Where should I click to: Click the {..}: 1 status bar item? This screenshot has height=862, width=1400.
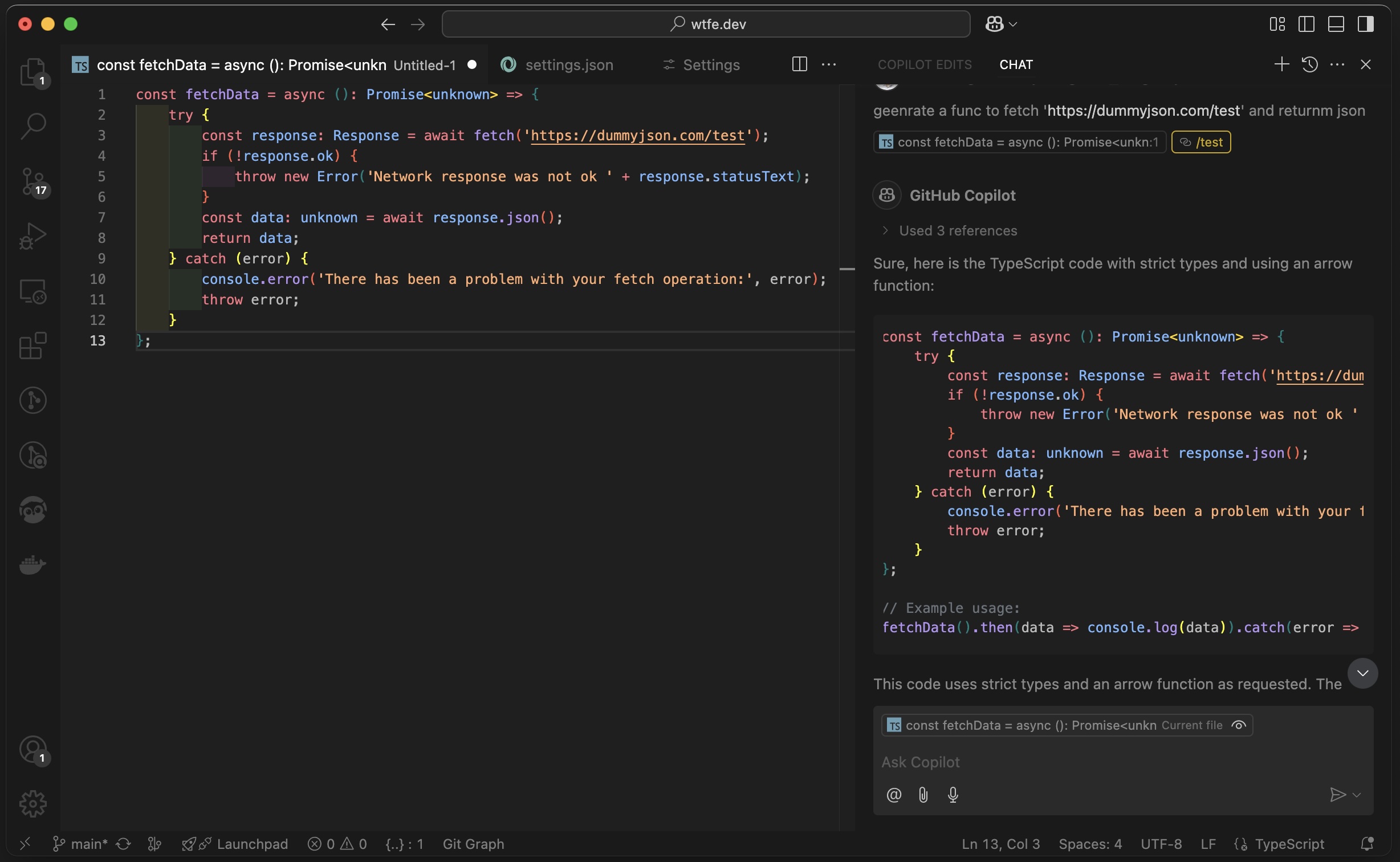(404, 844)
